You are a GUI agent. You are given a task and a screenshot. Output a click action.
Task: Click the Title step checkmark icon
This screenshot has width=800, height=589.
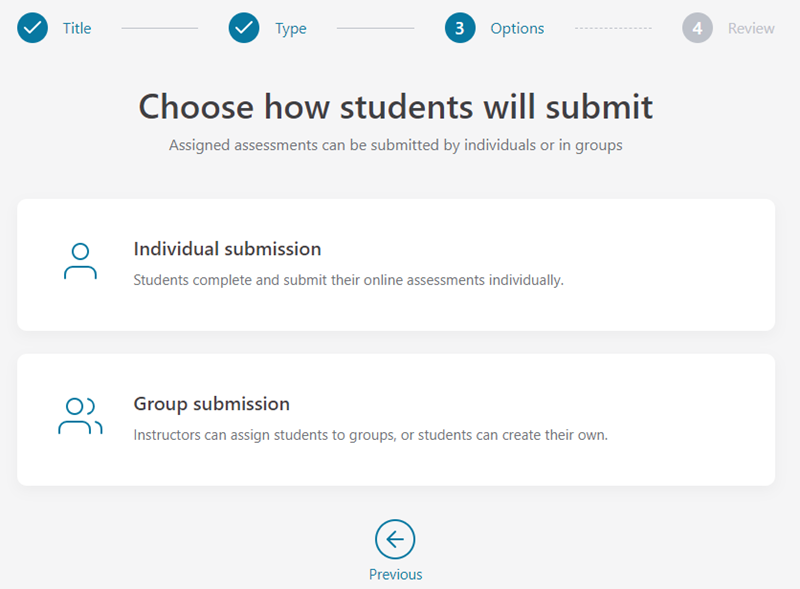(33, 28)
